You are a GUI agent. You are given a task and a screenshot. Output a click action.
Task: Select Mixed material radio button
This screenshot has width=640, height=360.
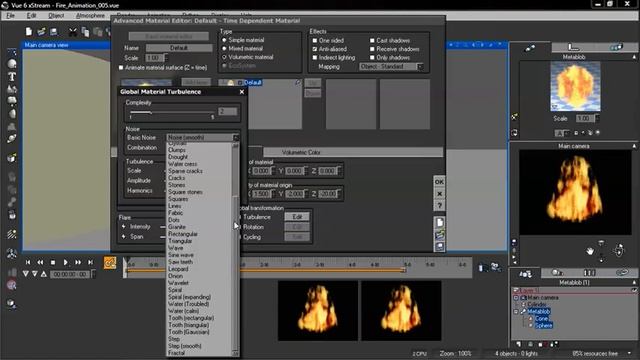pos(224,49)
